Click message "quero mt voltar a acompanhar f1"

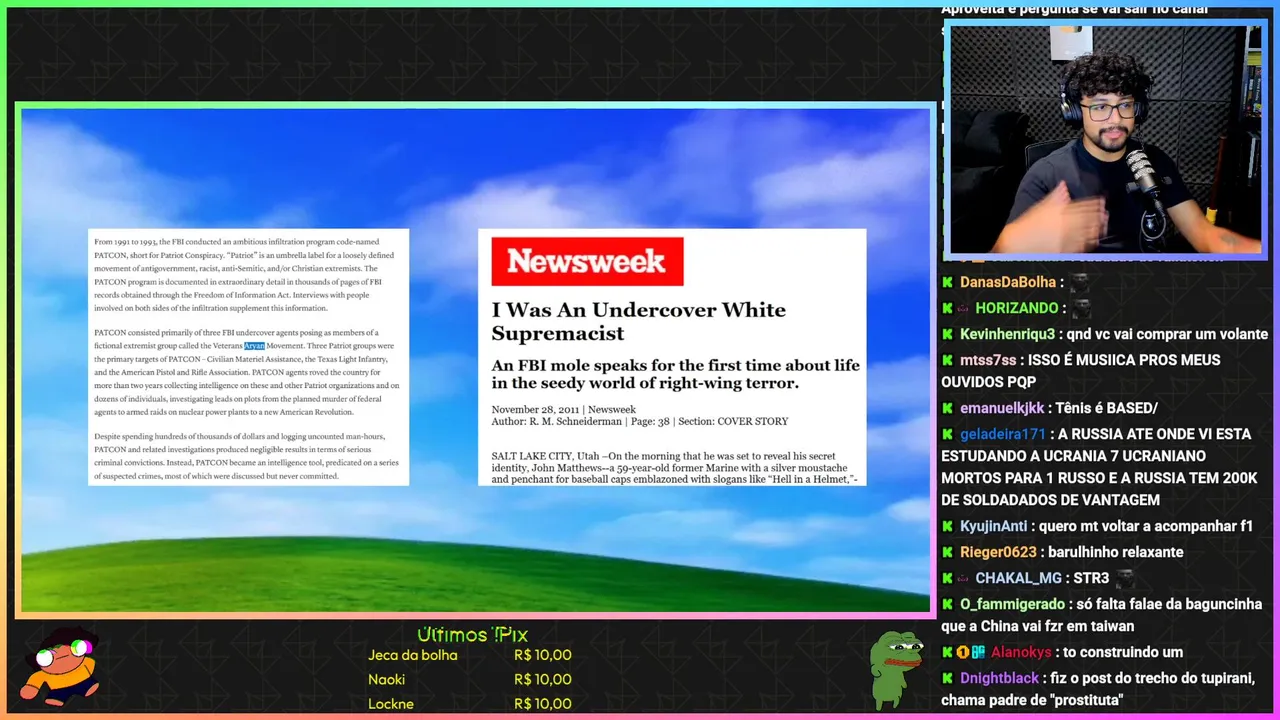(x=1146, y=526)
